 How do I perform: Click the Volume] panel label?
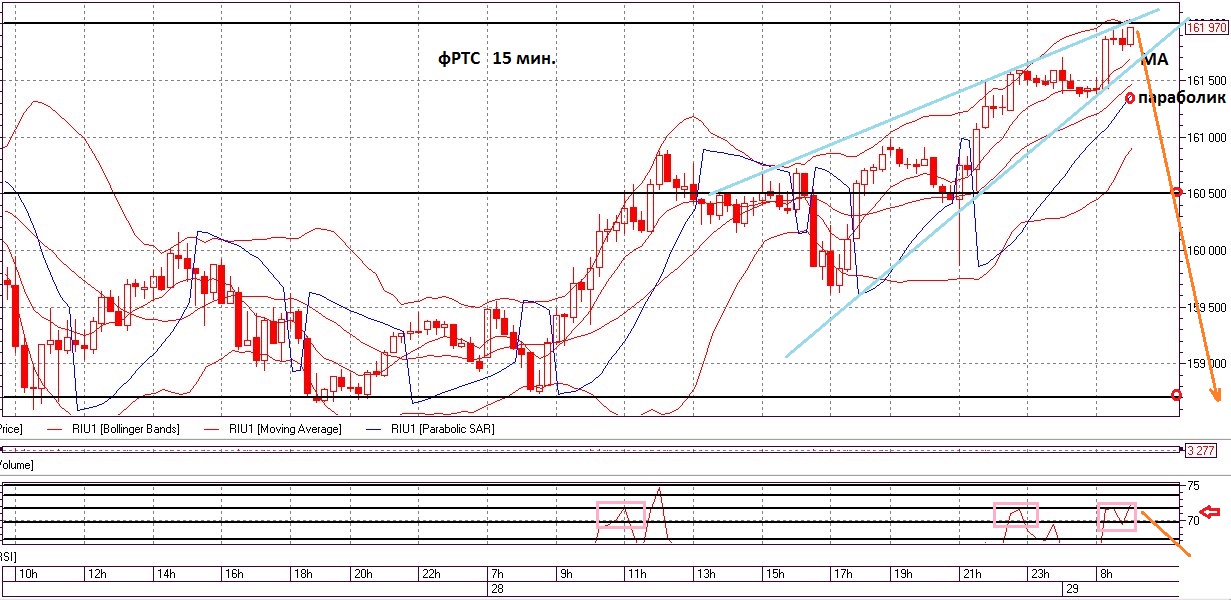coord(16,465)
